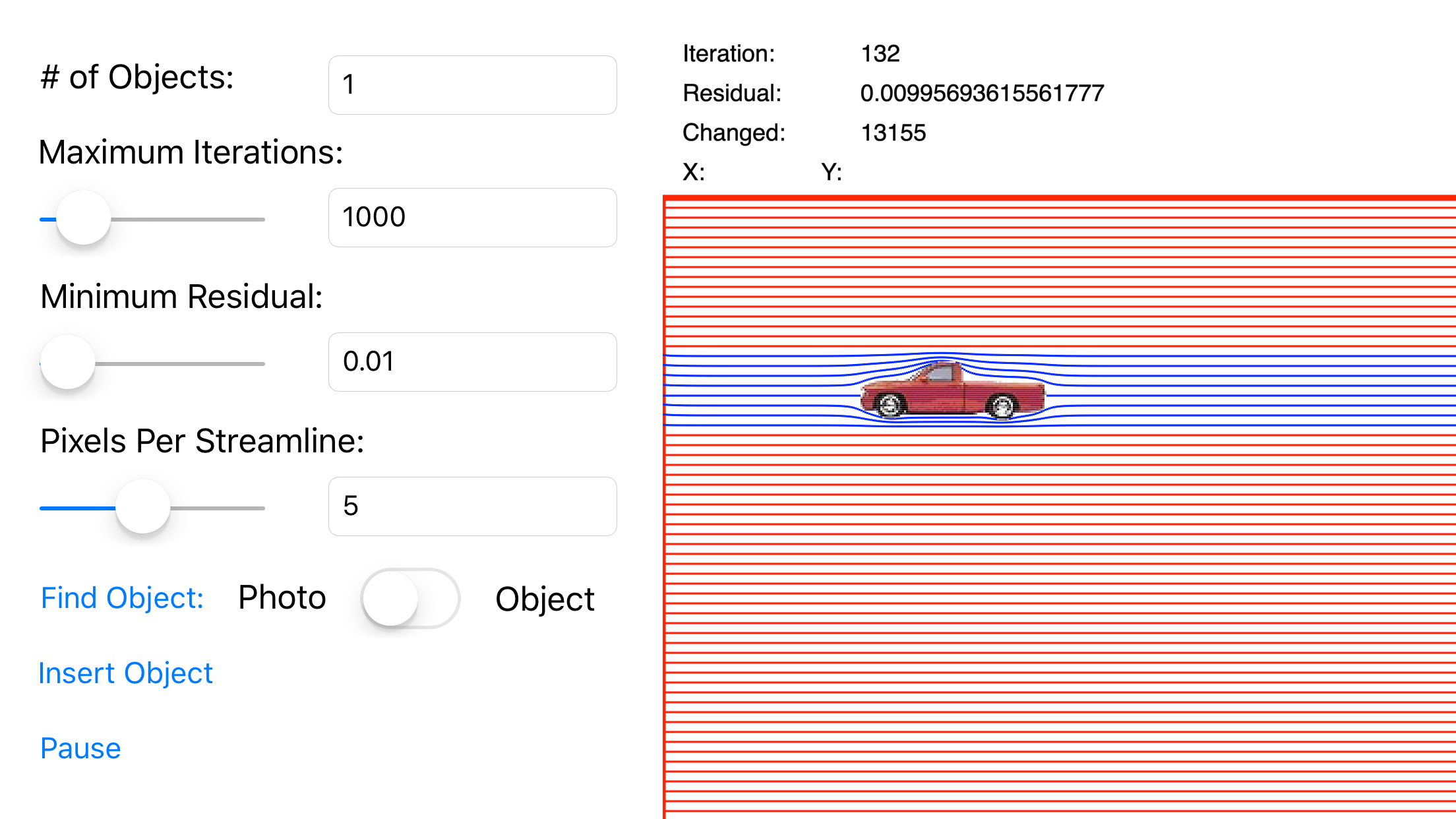Click the truck's cab window
This screenshot has width=1456, height=819.
click(939, 374)
